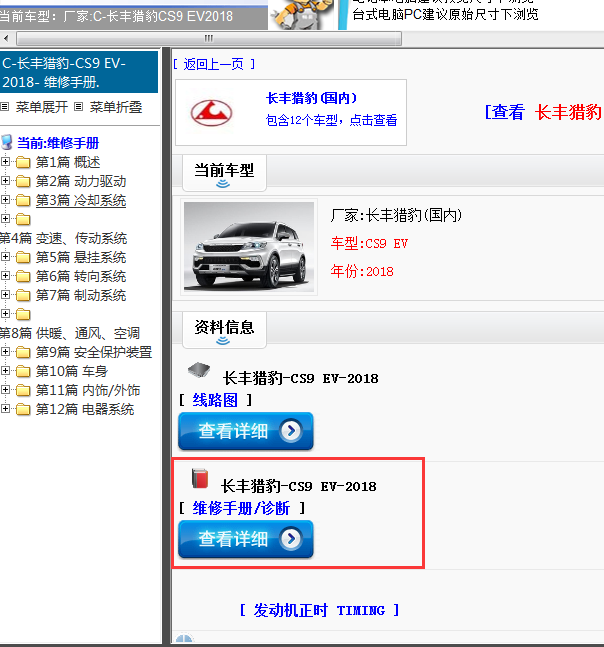Expand the 第9篇 安全保护装置 tree node

[5, 352]
